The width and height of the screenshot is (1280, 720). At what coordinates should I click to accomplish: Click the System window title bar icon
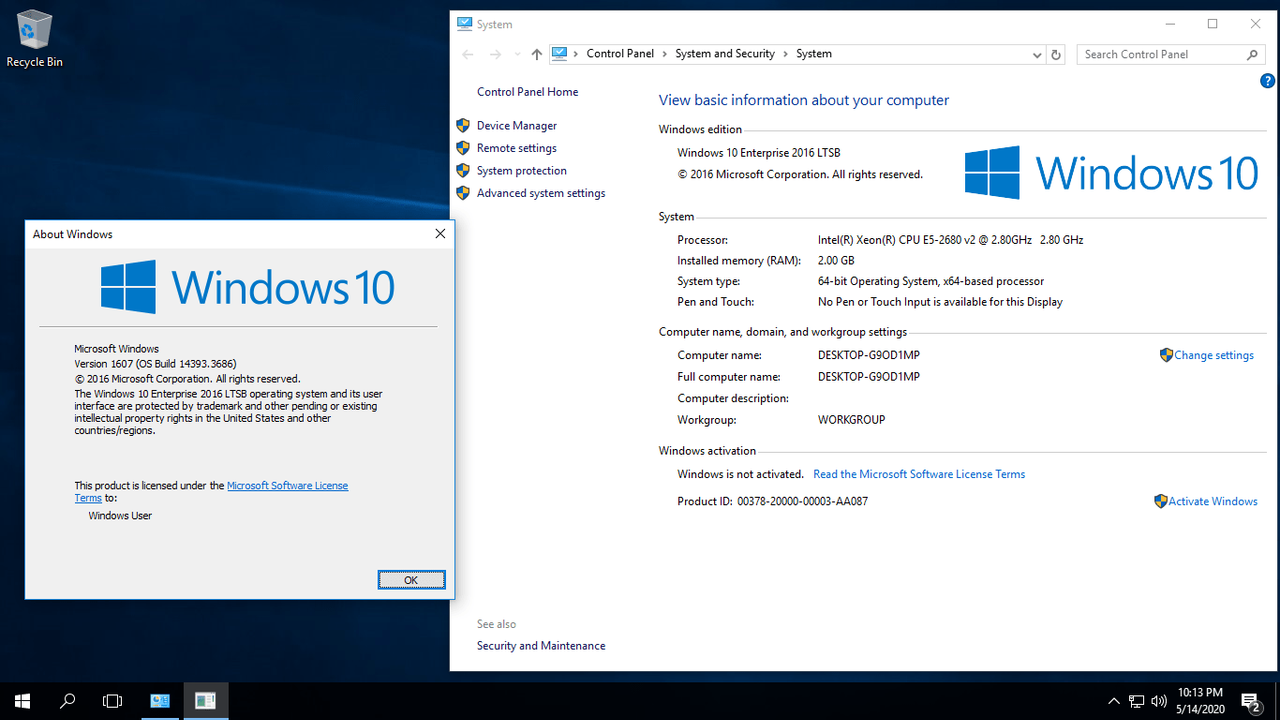pyautogui.click(x=465, y=24)
